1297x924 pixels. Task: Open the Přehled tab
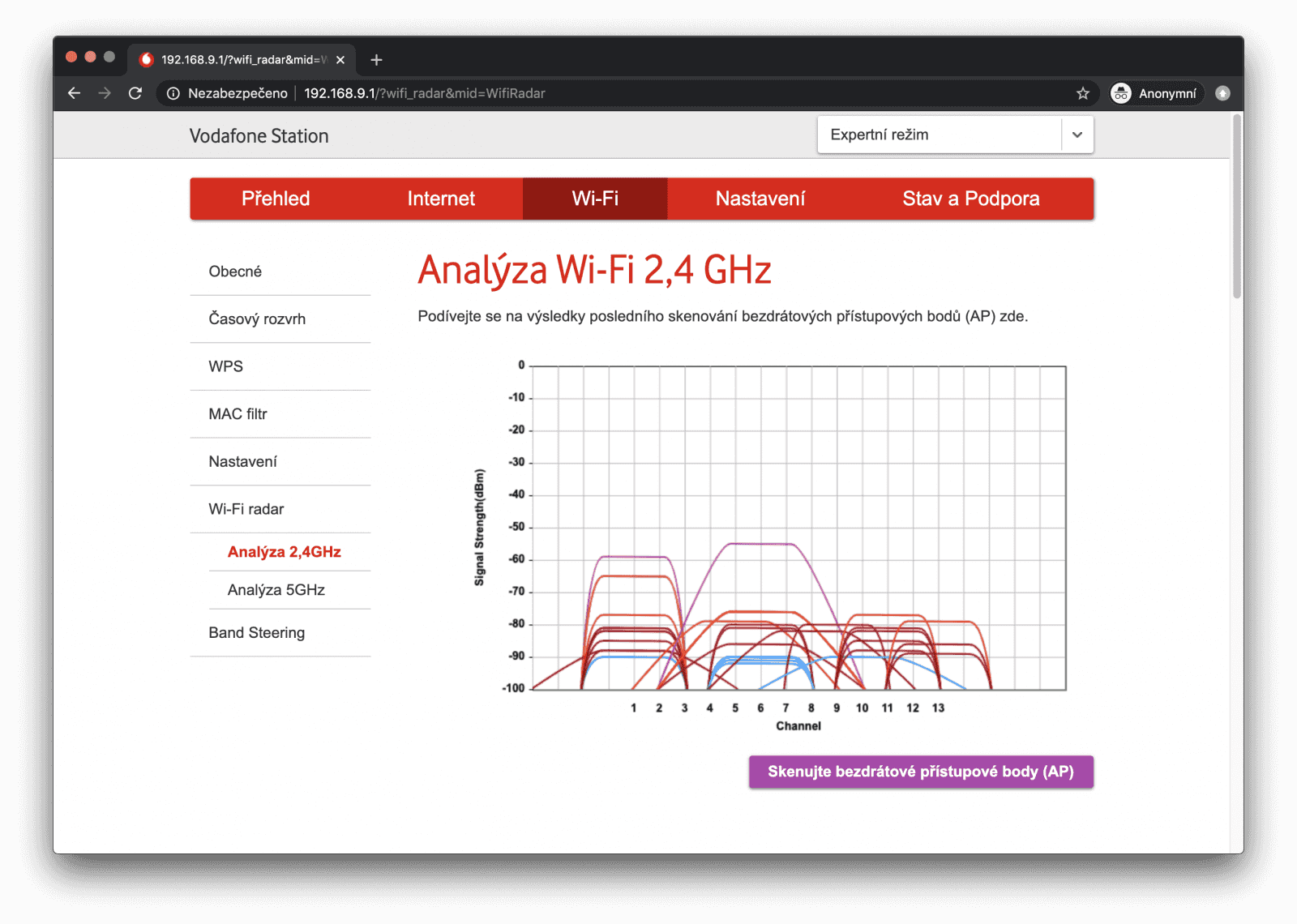pos(276,199)
